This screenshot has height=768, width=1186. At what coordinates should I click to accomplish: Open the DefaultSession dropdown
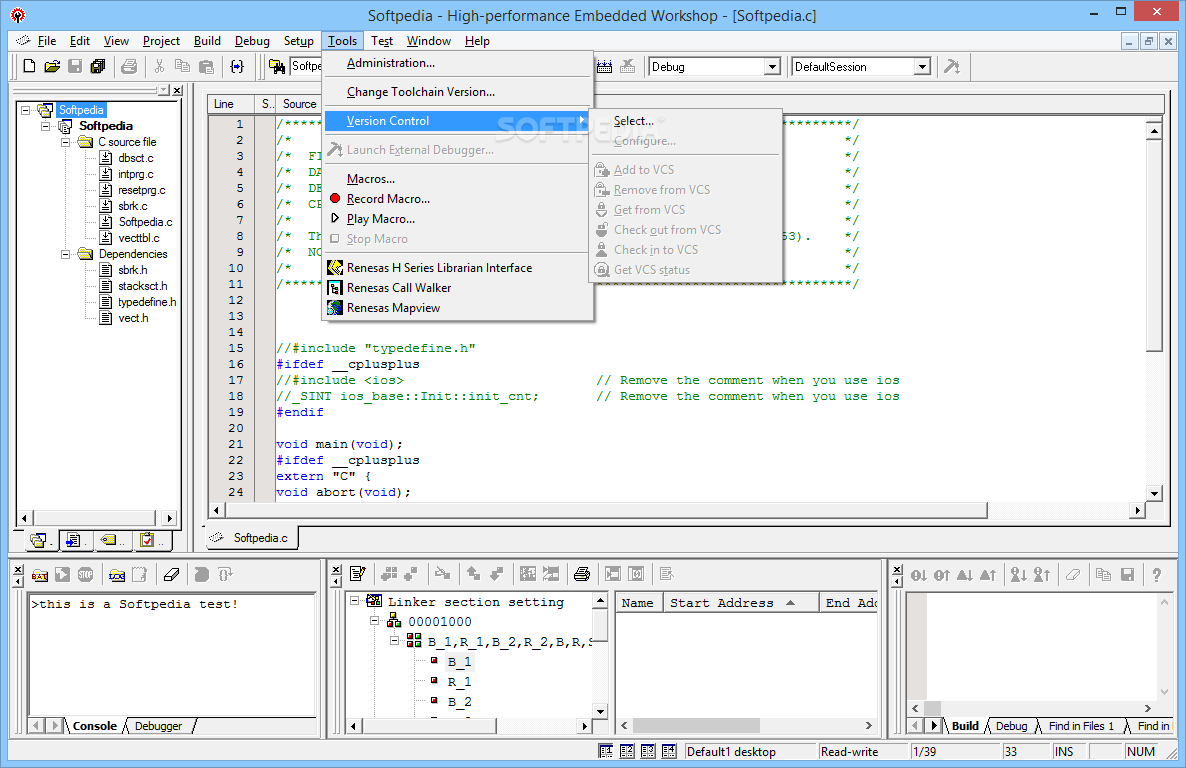click(922, 67)
